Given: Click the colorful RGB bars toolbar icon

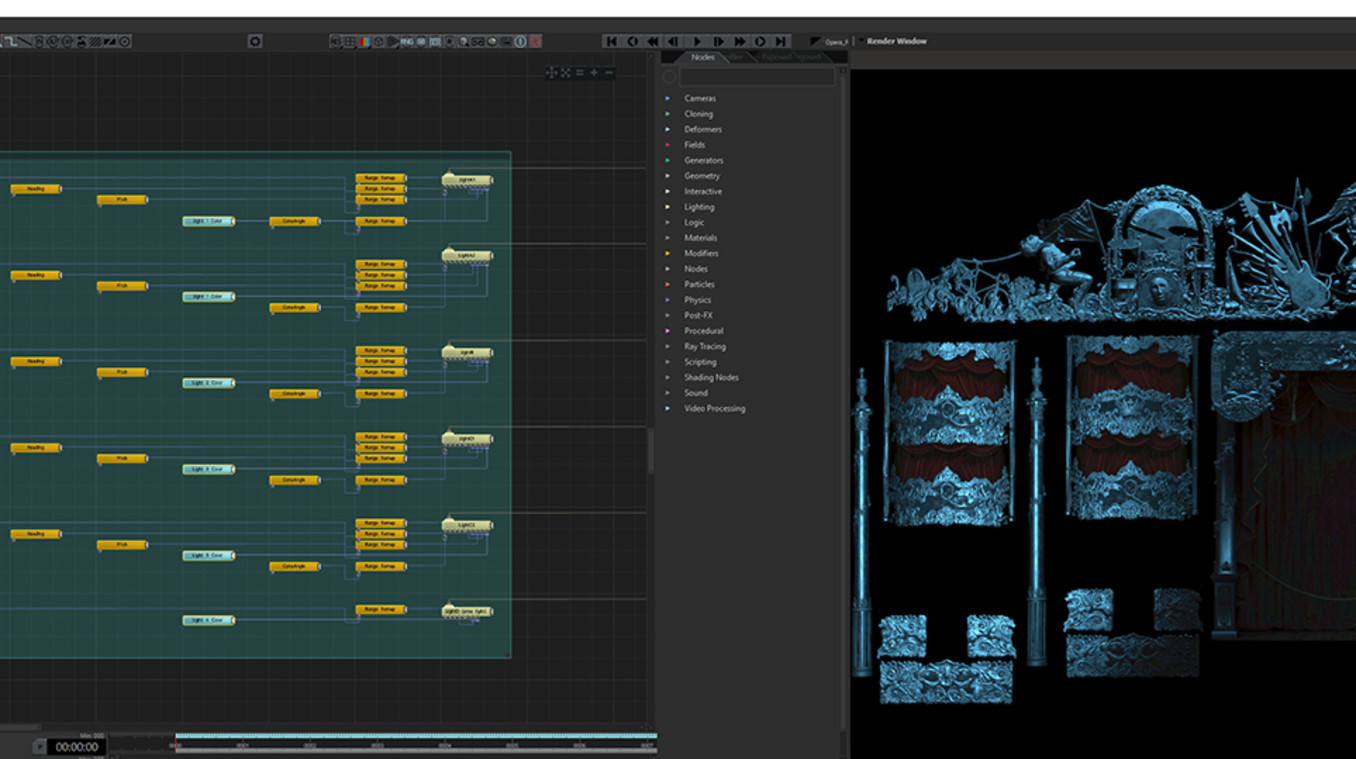Looking at the screenshot, I should pyautogui.click(x=364, y=41).
